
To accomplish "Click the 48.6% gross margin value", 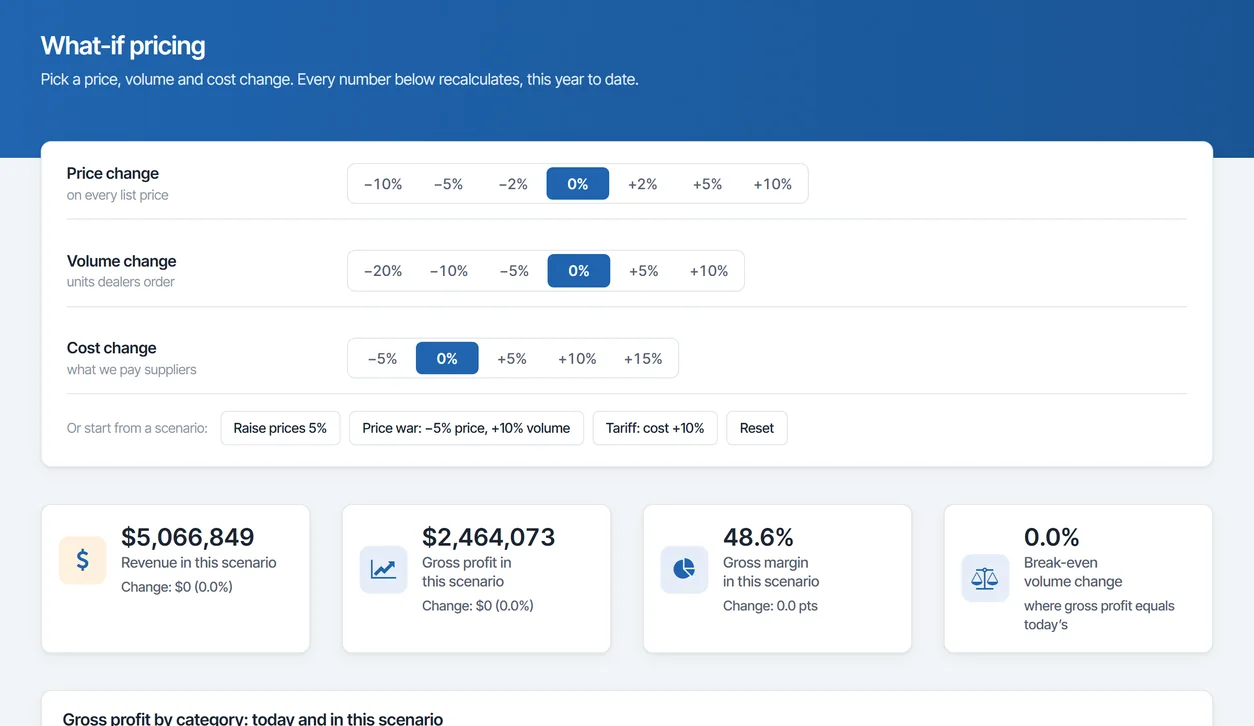I will tap(758, 537).
